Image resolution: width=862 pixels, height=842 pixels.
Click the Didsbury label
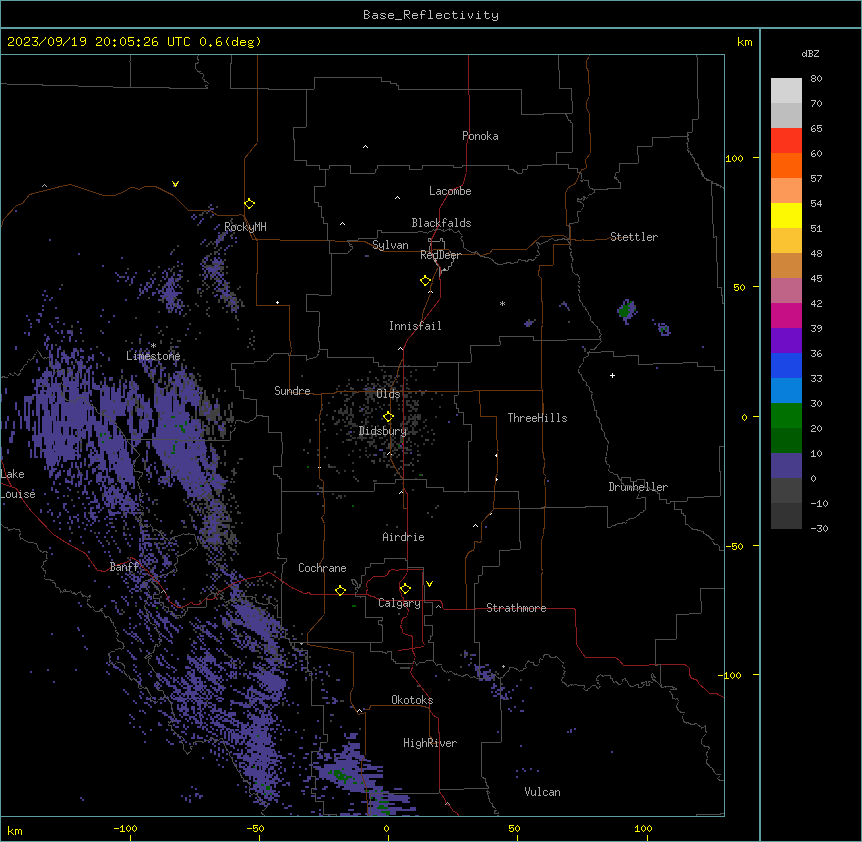point(383,431)
